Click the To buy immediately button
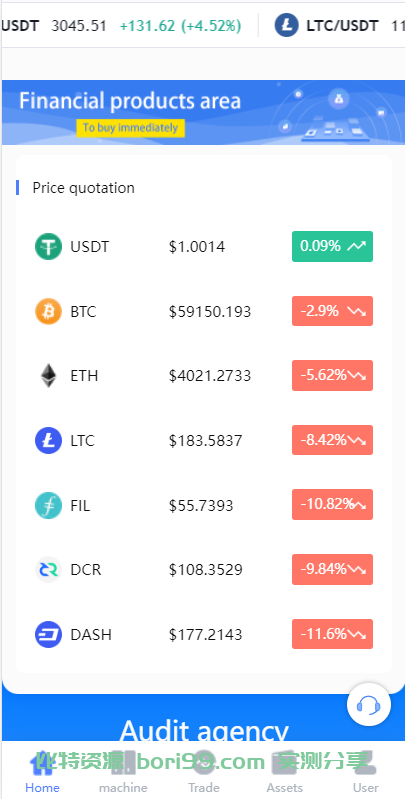 click(130, 128)
